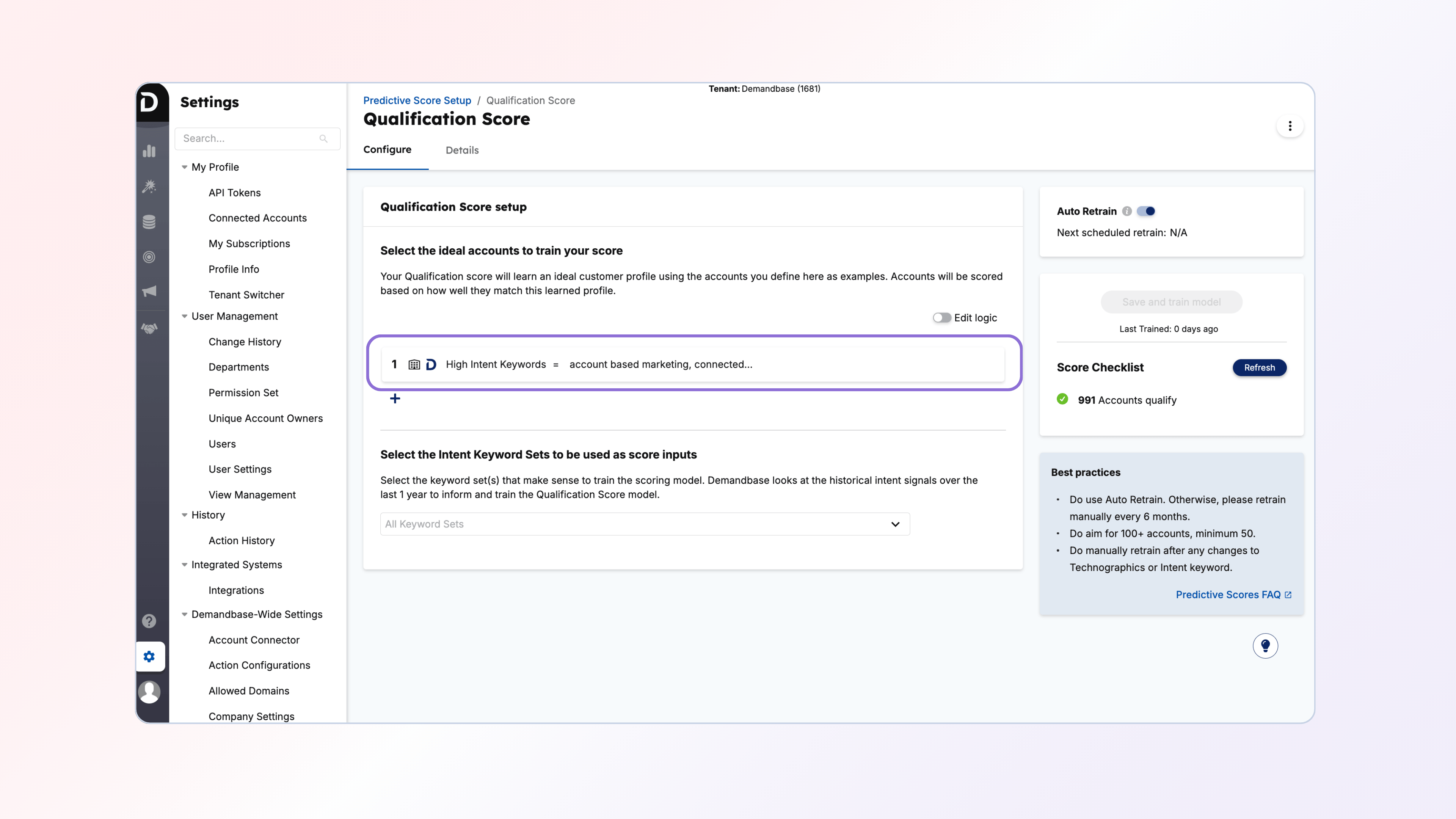
Task: Collapse the User Management section
Action: (x=184, y=317)
